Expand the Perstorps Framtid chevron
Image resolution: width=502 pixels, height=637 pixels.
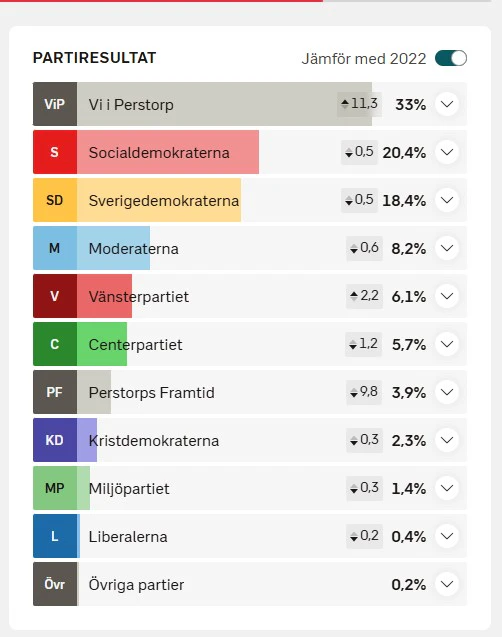pos(447,392)
